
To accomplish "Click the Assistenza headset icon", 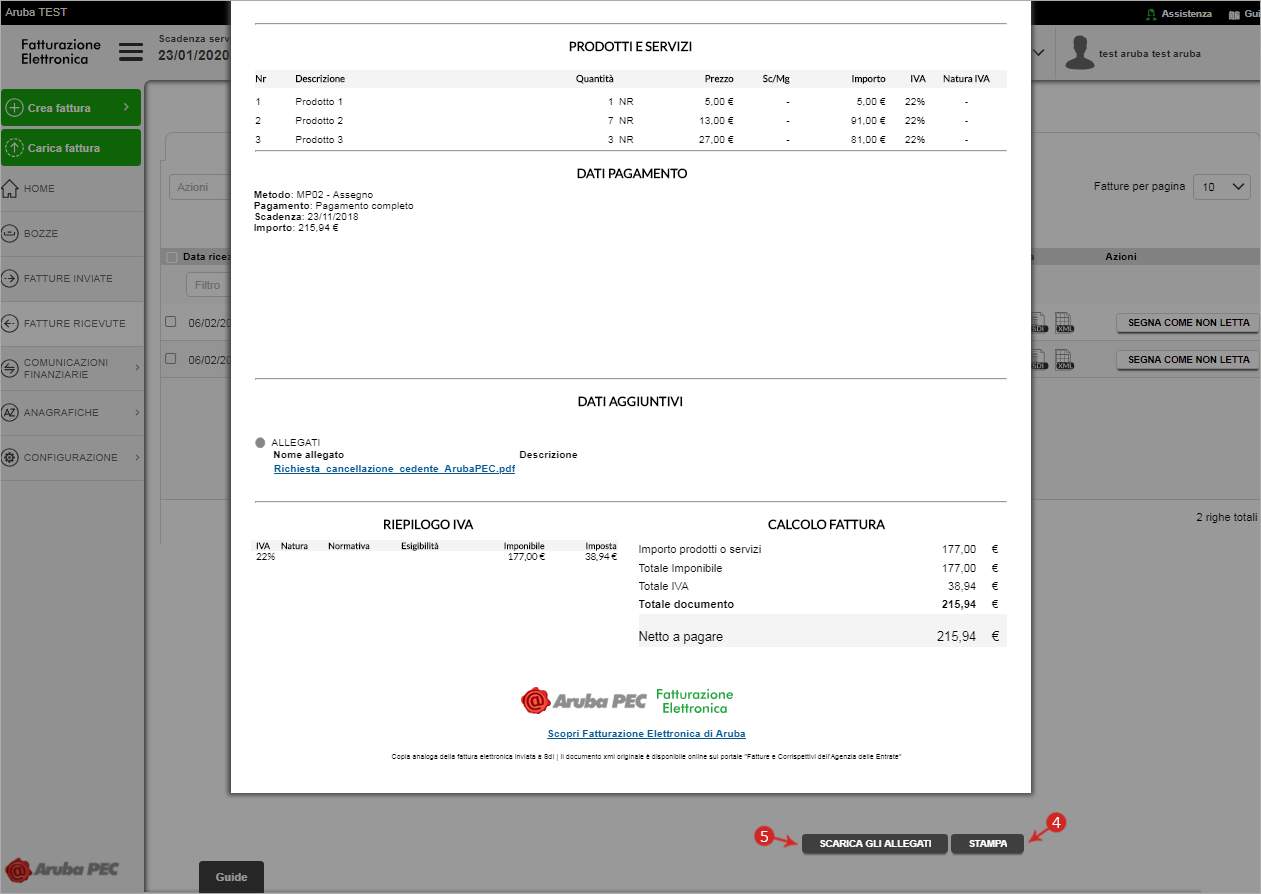I will point(1151,14).
